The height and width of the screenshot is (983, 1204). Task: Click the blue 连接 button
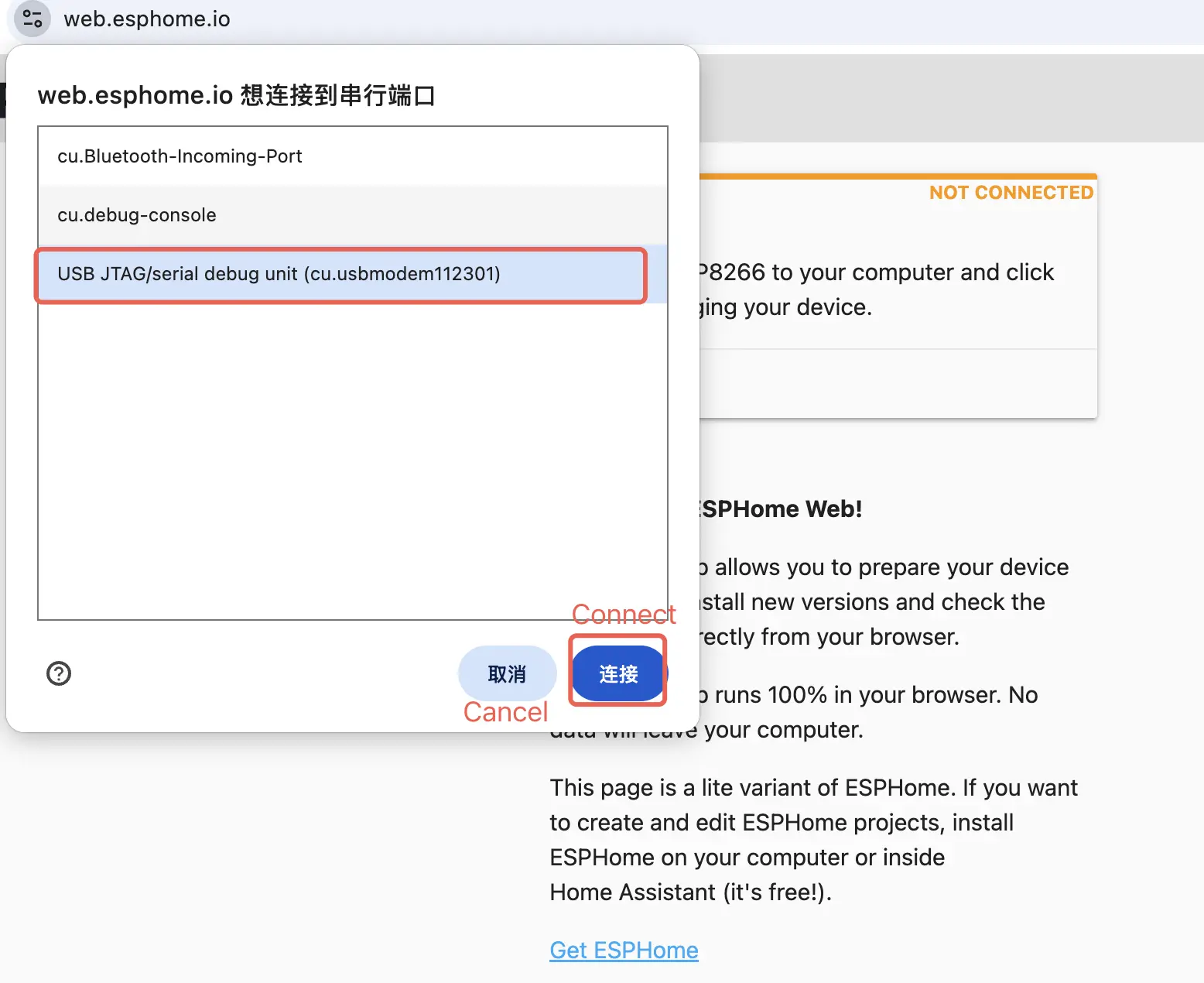pos(618,674)
